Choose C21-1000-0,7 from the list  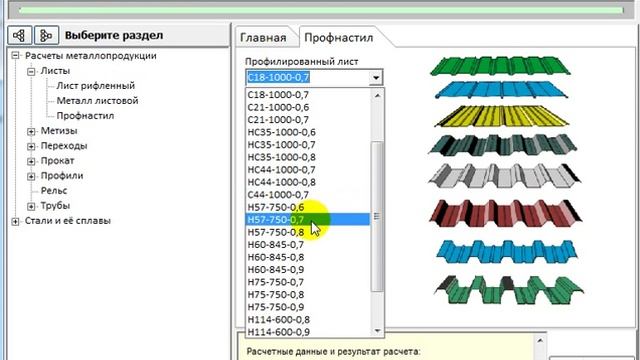tap(308, 120)
